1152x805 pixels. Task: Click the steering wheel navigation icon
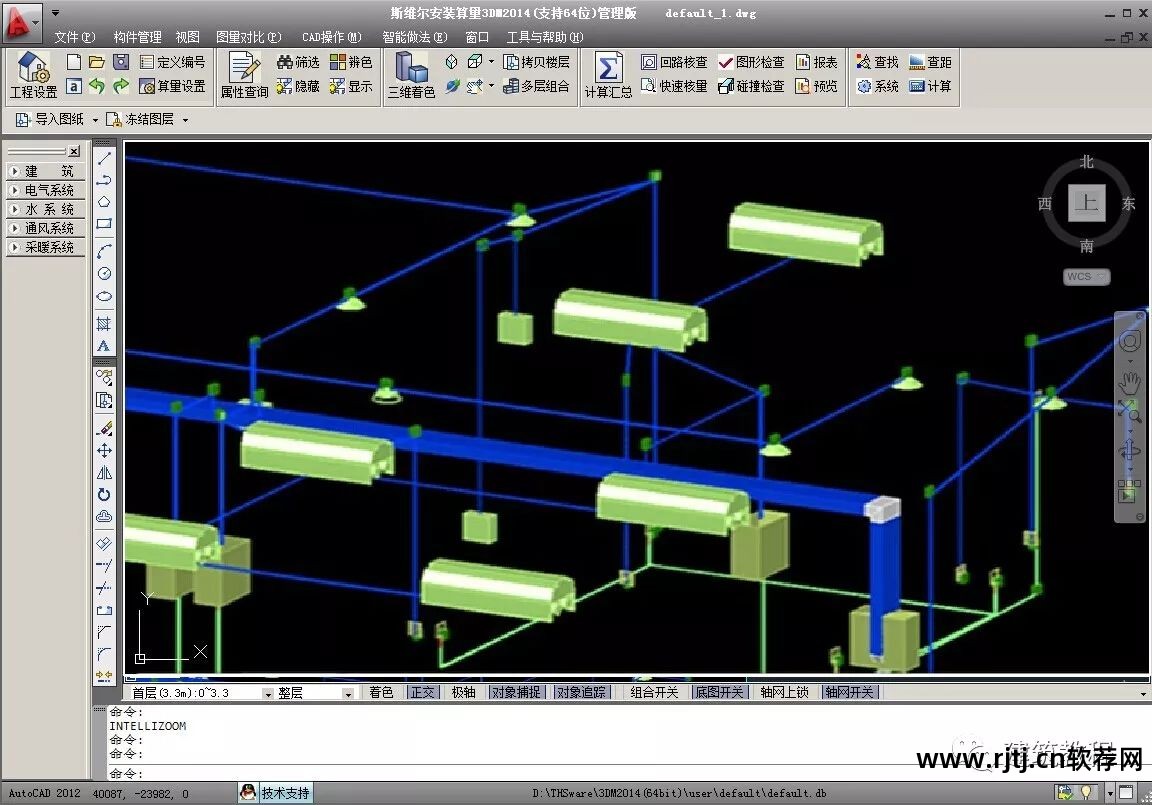coord(1129,341)
